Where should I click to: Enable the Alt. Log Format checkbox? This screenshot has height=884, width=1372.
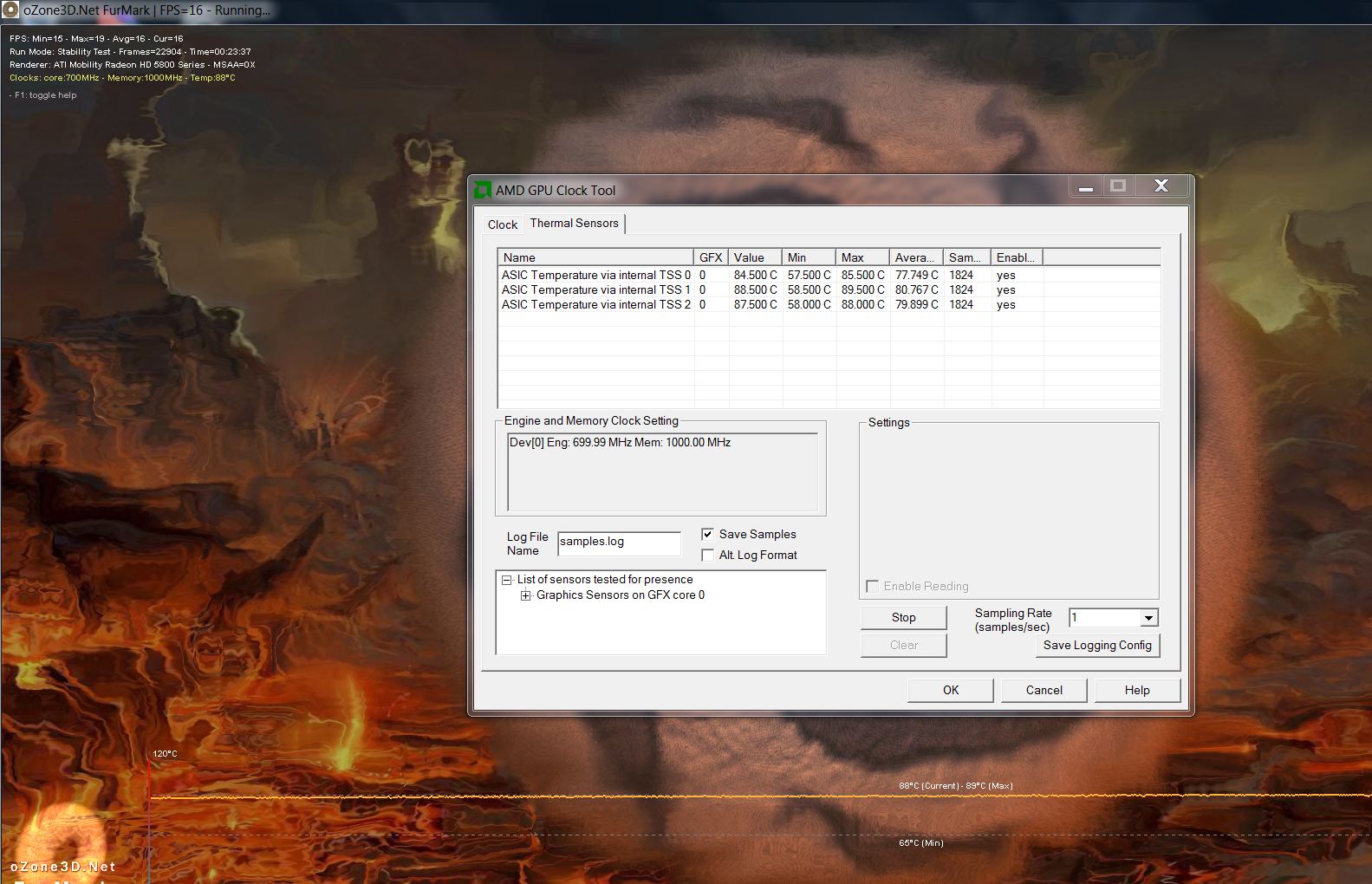[707, 555]
